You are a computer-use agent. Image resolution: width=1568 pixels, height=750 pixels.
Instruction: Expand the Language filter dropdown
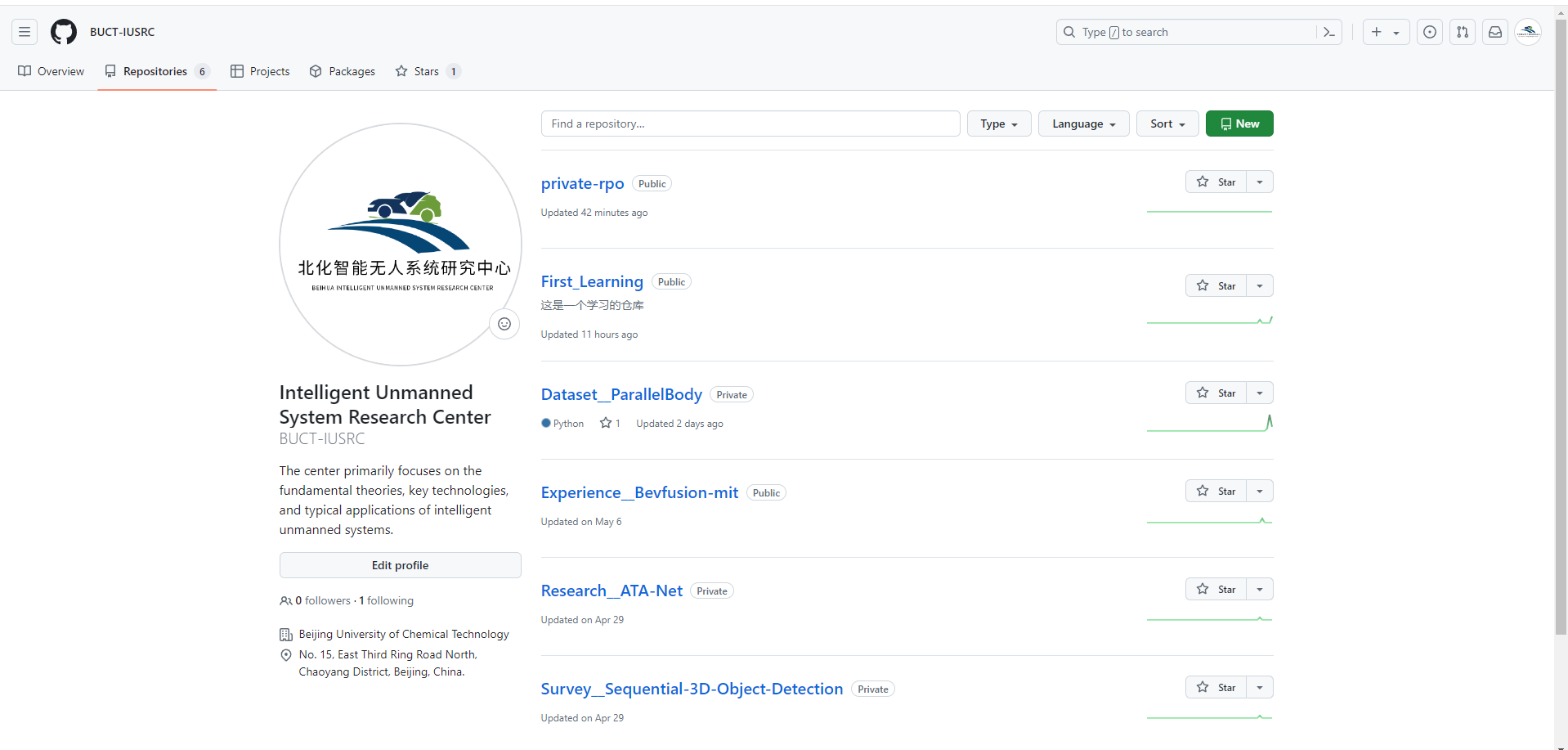point(1084,124)
